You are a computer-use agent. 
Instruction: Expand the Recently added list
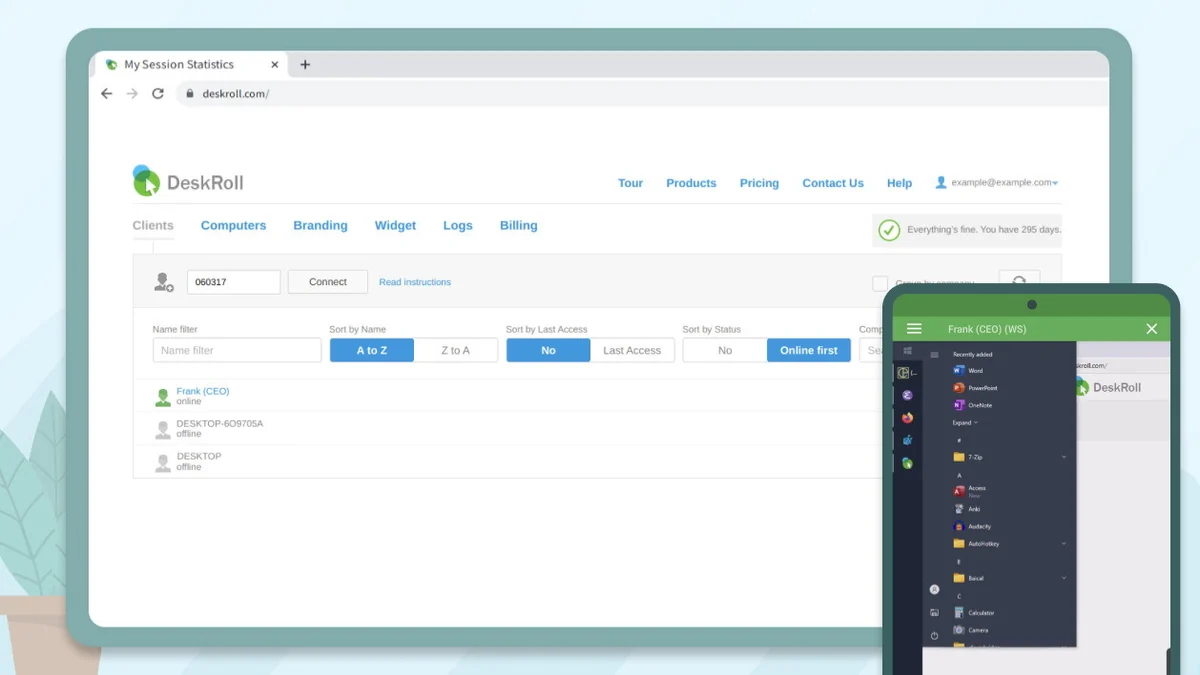965,423
